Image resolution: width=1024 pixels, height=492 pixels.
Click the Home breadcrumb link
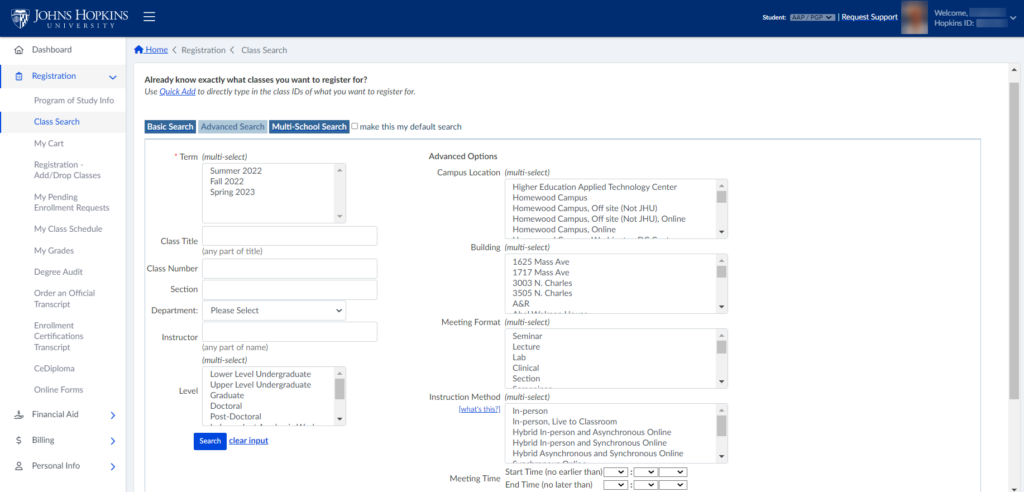pos(157,50)
